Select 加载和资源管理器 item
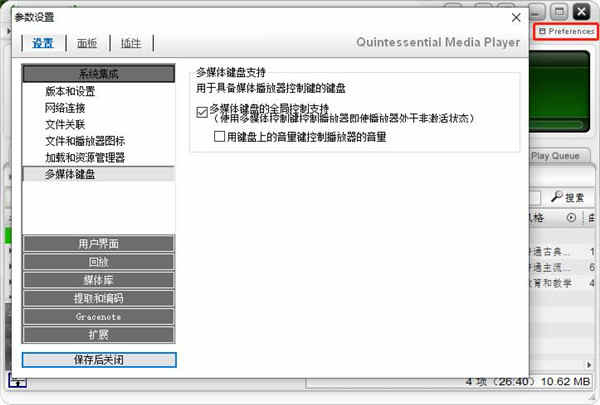This screenshot has width=600, height=405. click(x=85, y=157)
